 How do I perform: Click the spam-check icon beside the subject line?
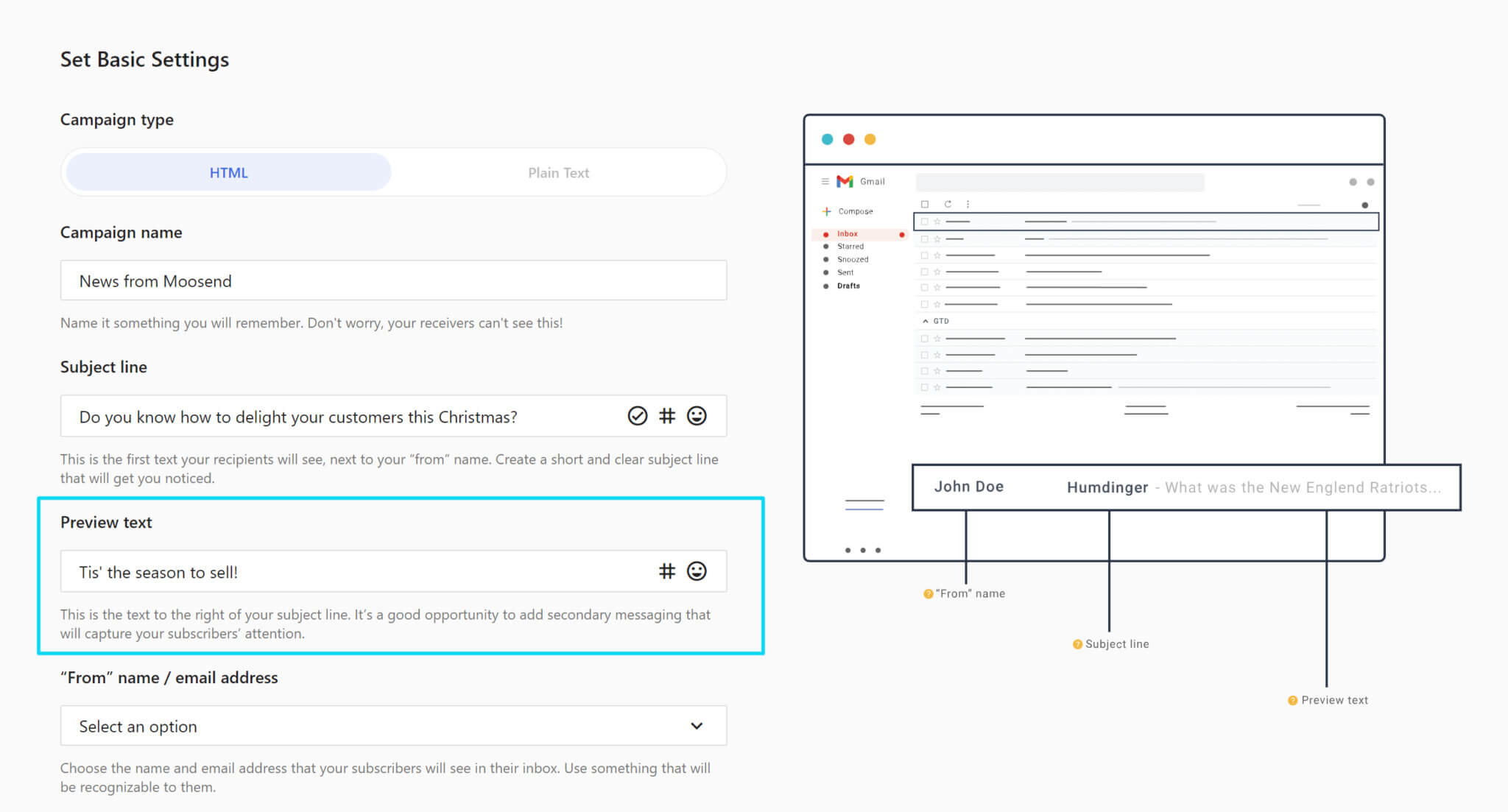coord(636,416)
